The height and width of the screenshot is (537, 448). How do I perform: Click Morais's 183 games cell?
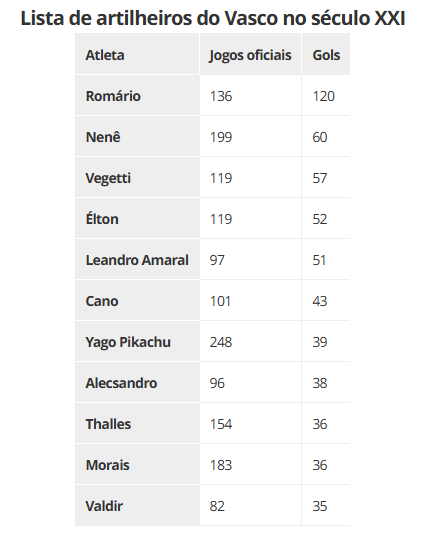pyautogui.click(x=250, y=465)
